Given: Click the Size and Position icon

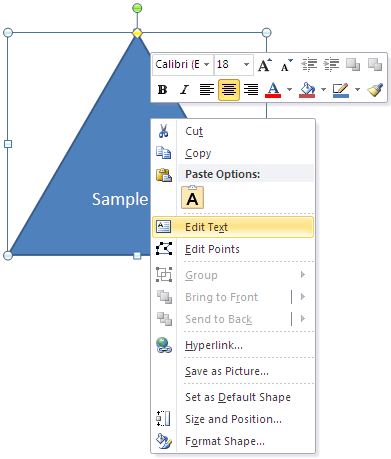Looking at the screenshot, I should pyautogui.click(x=163, y=419).
